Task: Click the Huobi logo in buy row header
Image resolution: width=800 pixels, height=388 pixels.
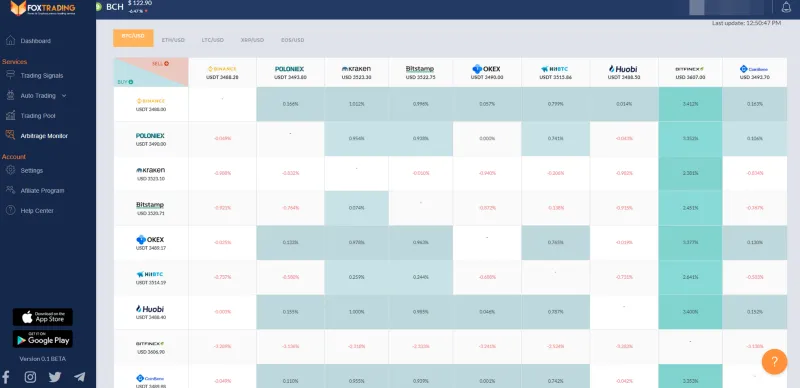Action: click(151, 309)
